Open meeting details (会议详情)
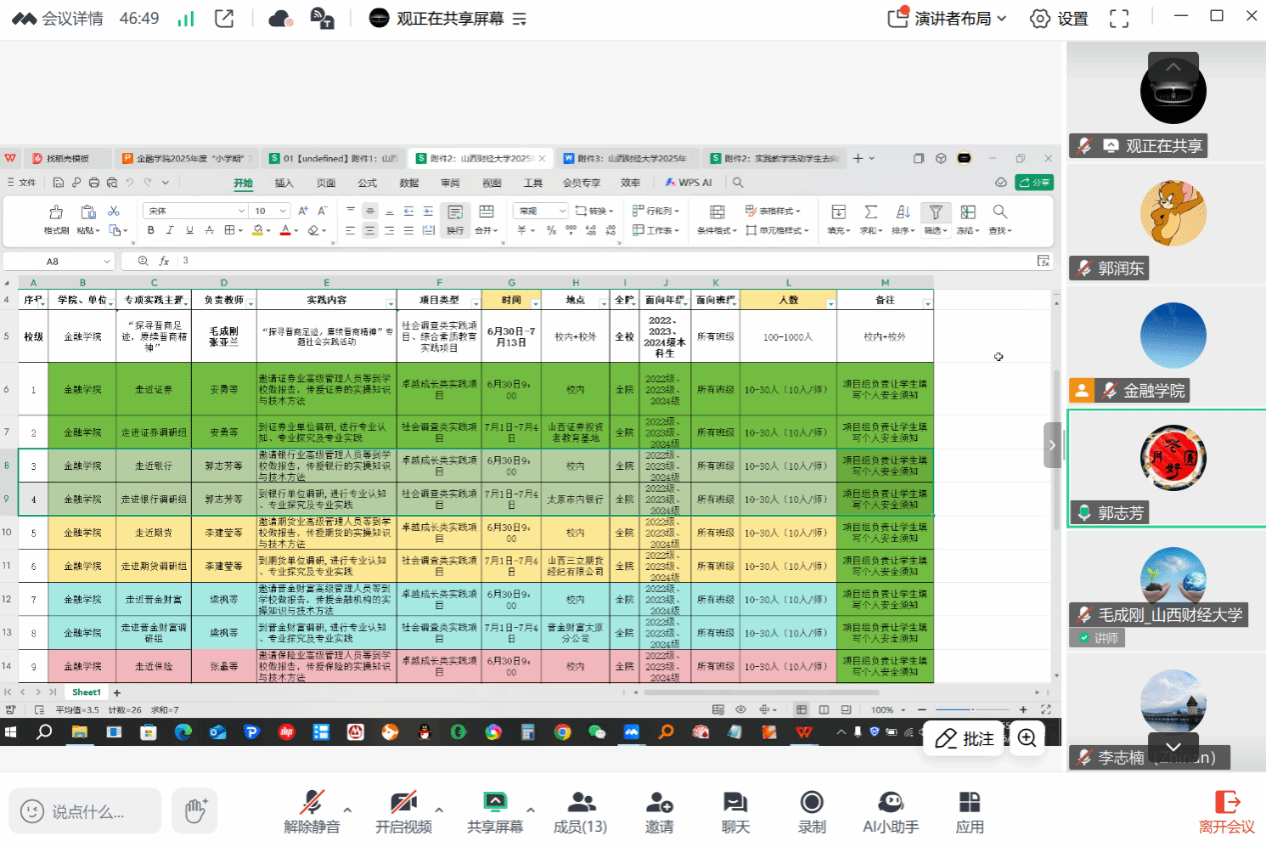The image size is (1266, 847). pos(58,19)
